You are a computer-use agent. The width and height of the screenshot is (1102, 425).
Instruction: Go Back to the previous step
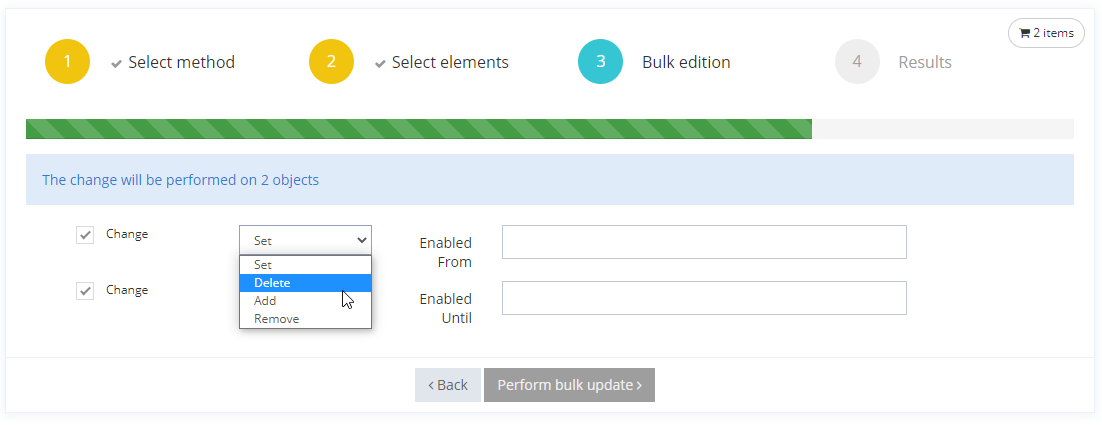(447, 385)
